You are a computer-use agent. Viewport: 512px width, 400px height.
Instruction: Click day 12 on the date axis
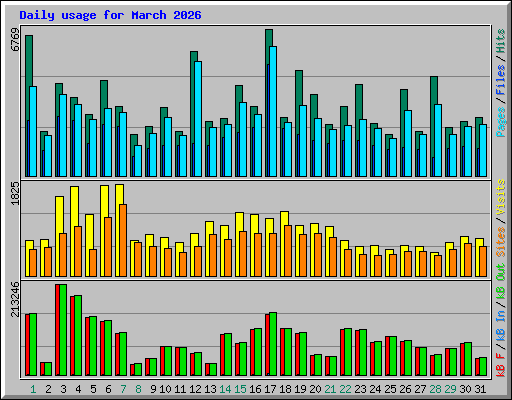[195, 389]
